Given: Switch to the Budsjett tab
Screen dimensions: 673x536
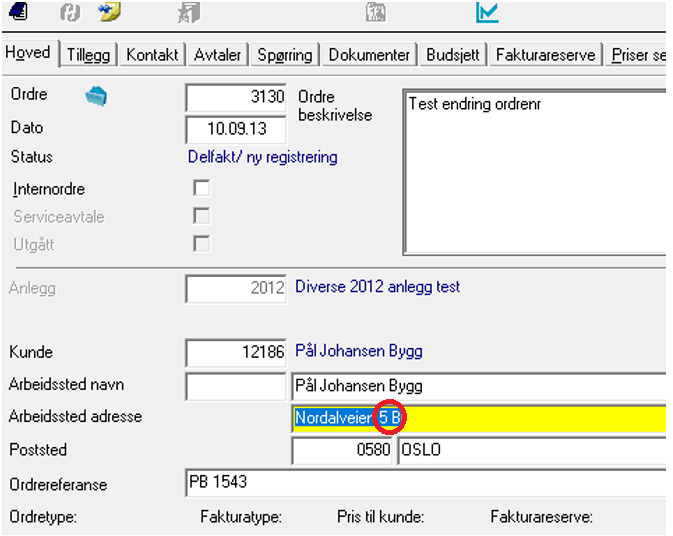Looking at the screenshot, I should click(x=453, y=55).
